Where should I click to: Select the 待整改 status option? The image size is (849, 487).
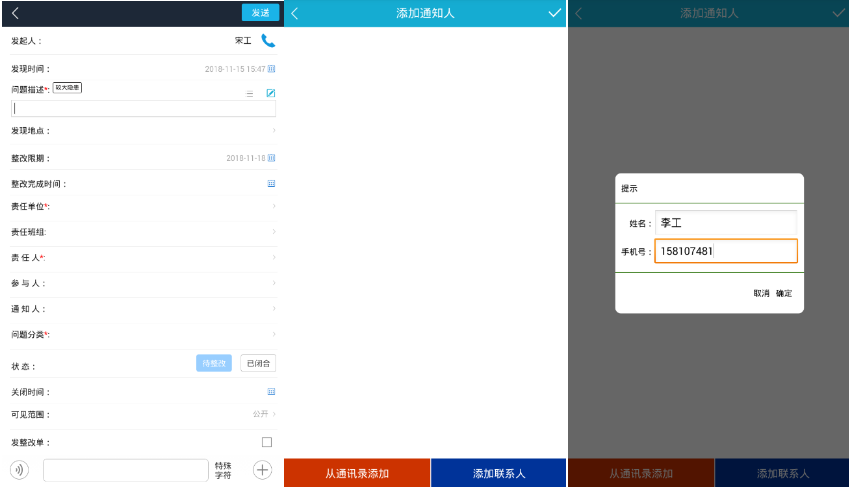click(214, 363)
